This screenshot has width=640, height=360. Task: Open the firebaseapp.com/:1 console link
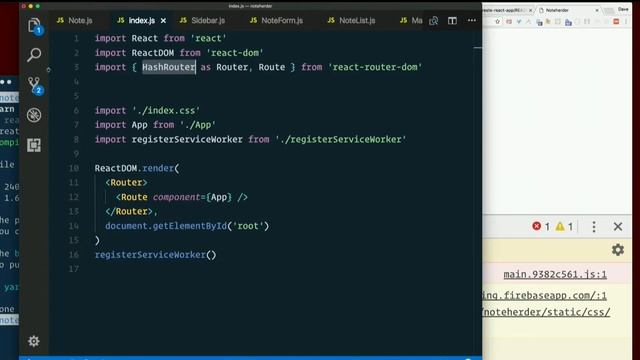coord(544,295)
